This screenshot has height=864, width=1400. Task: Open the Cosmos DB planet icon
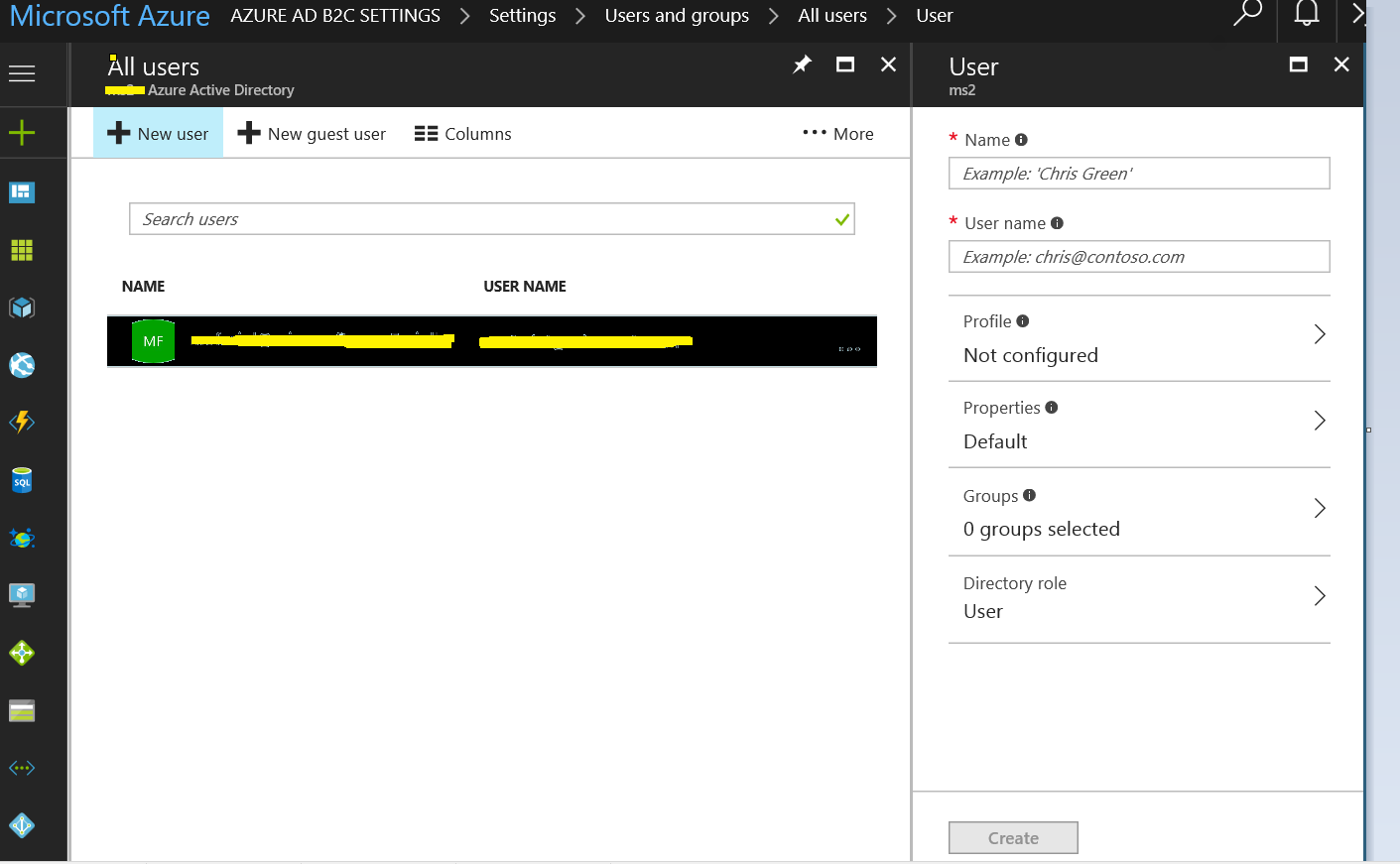coord(22,538)
